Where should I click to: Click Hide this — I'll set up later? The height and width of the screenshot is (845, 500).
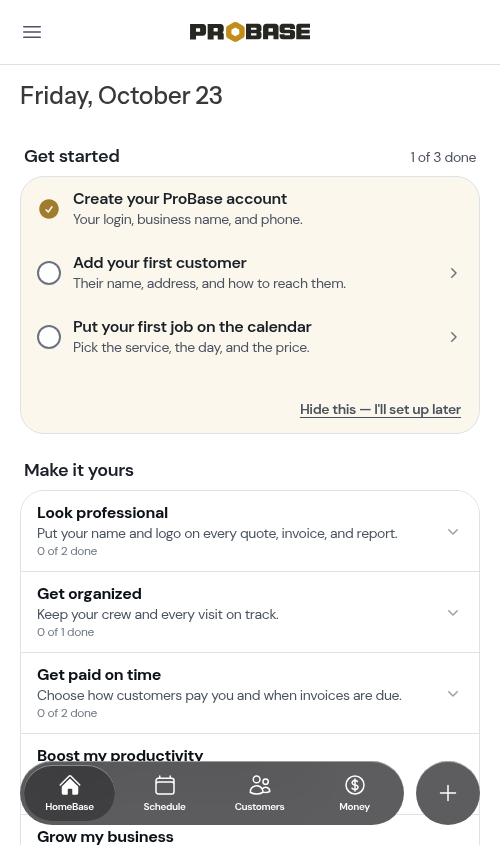pyautogui.click(x=380, y=410)
